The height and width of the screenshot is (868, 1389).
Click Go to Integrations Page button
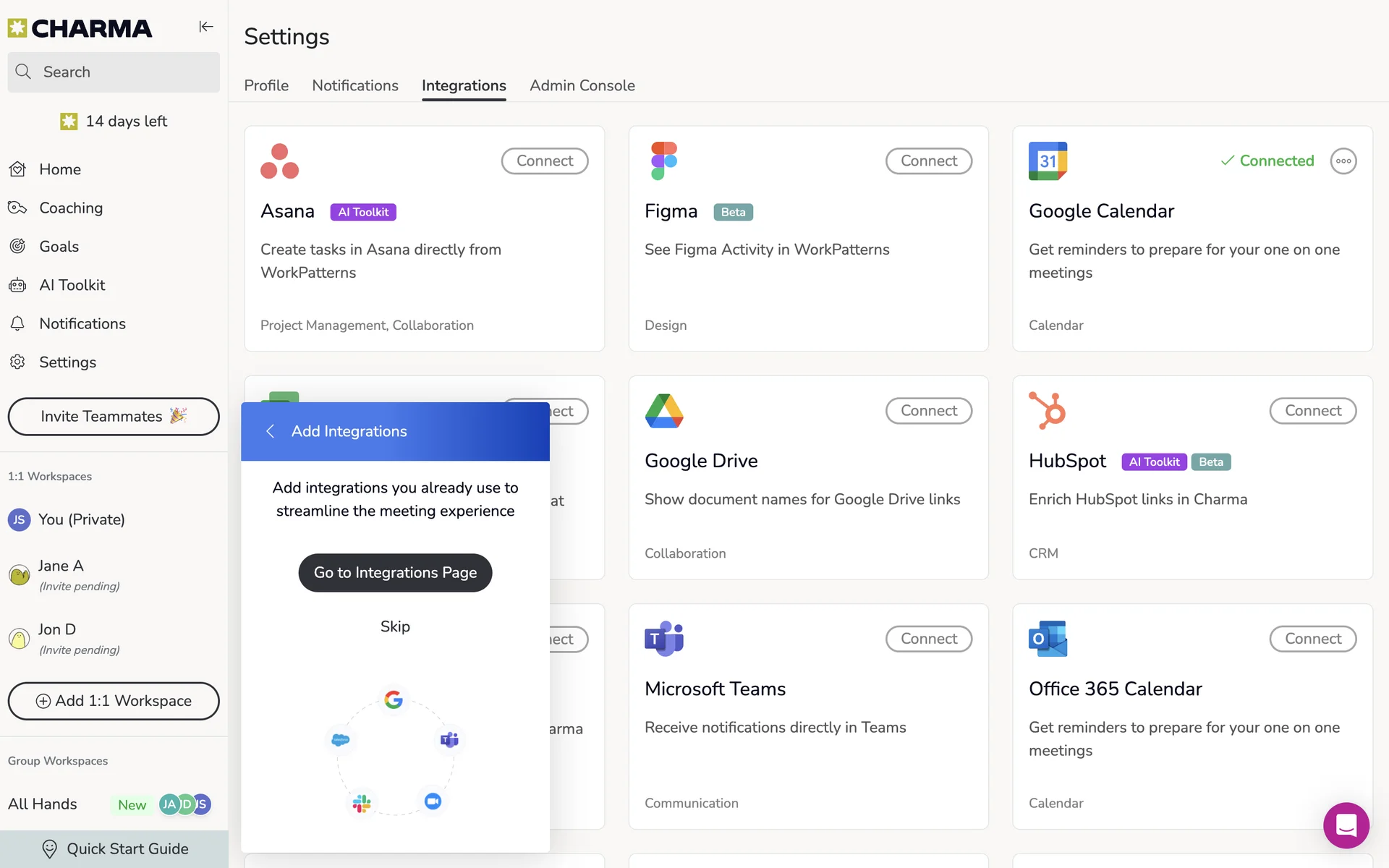coord(395,572)
